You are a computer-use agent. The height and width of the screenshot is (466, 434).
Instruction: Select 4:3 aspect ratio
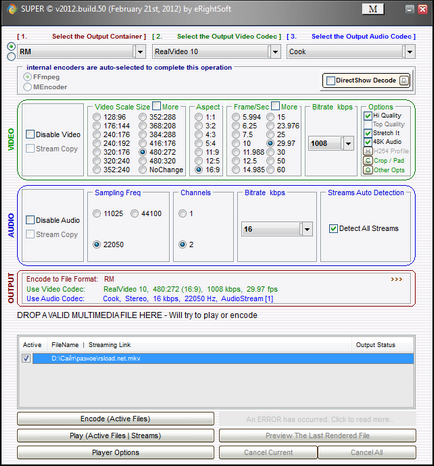[199, 134]
